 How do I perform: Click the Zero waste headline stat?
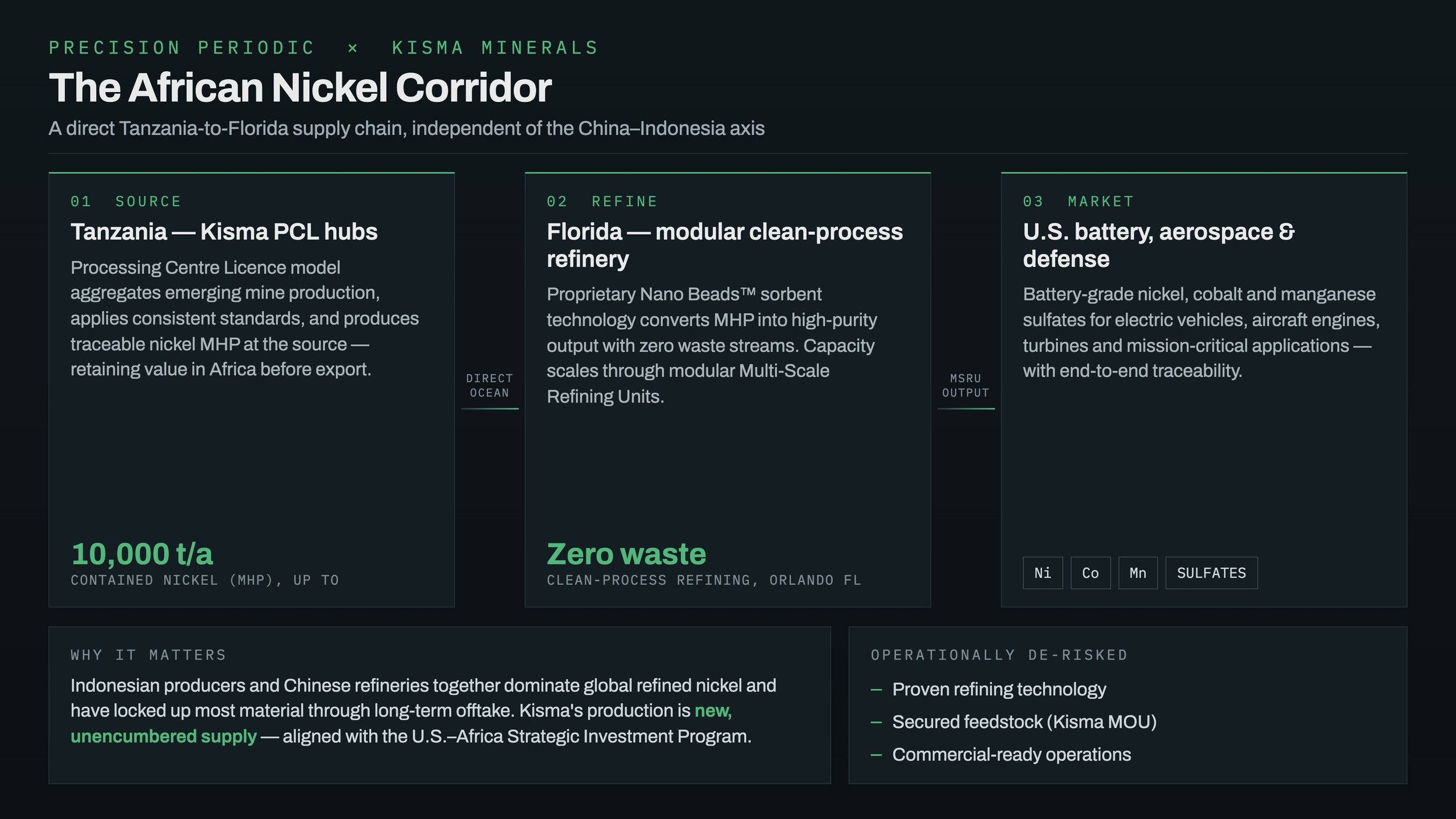626,553
